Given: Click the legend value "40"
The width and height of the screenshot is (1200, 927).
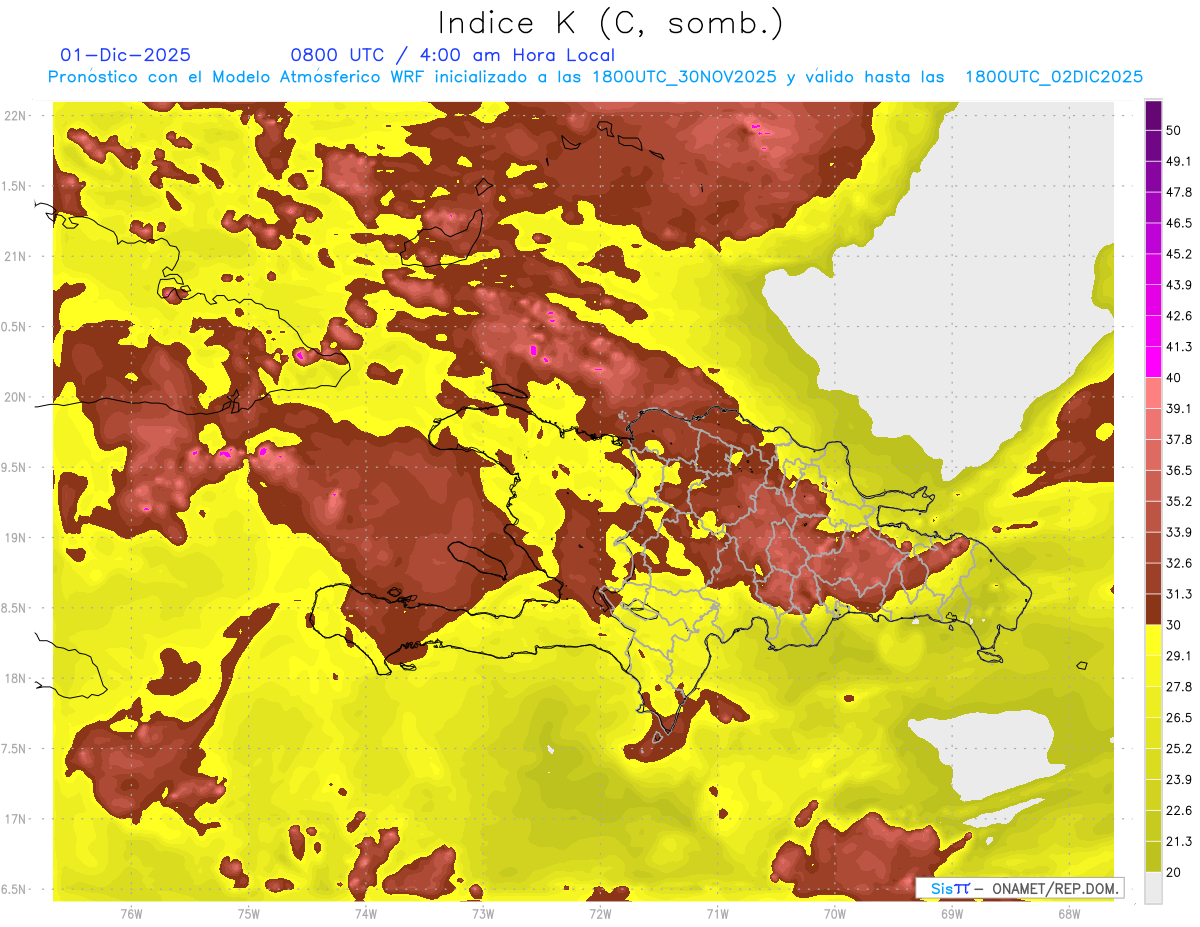Looking at the screenshot, I should click(1174, 377).
